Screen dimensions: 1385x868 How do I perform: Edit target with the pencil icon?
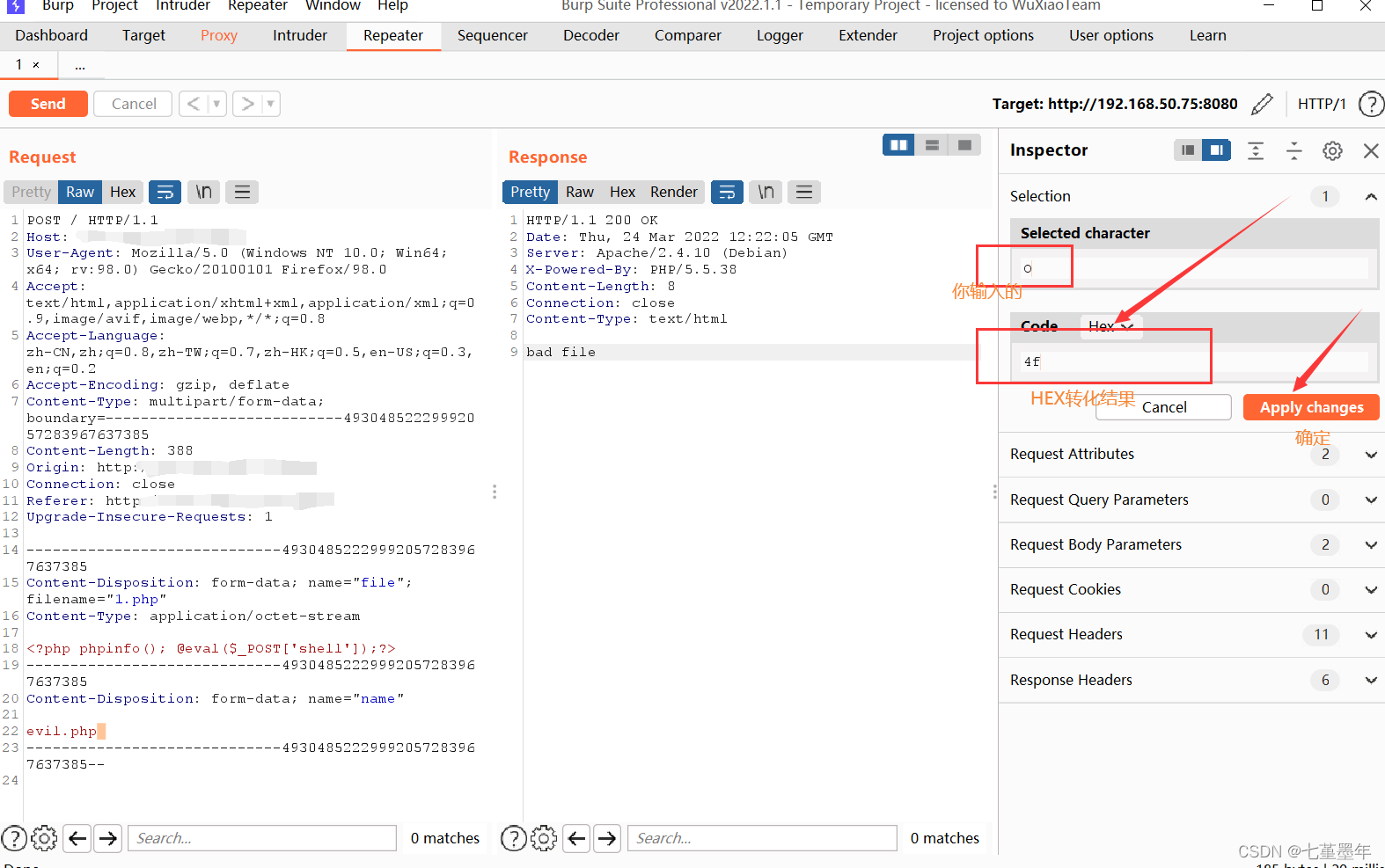(x=1262, y=104)
